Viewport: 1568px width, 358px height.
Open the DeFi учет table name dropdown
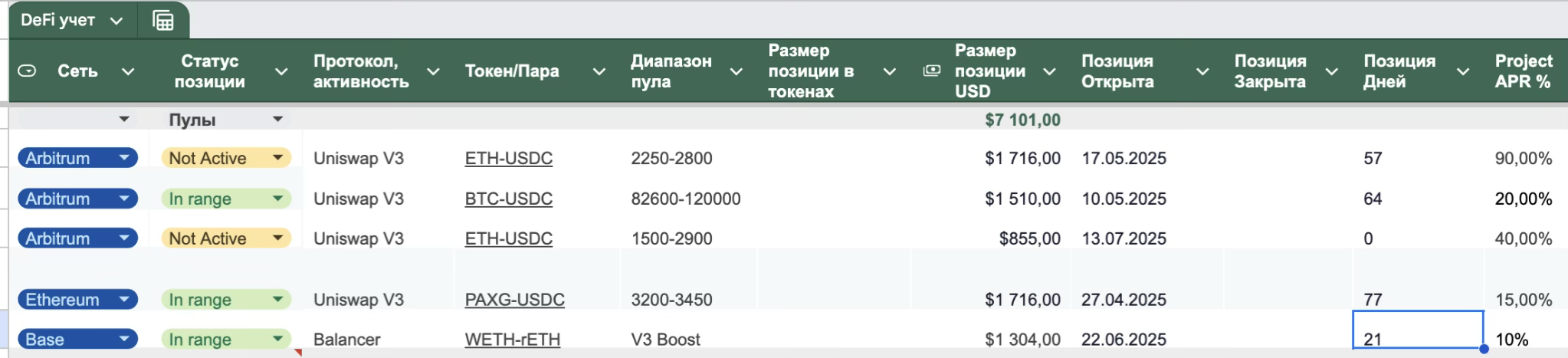(116, 21)
